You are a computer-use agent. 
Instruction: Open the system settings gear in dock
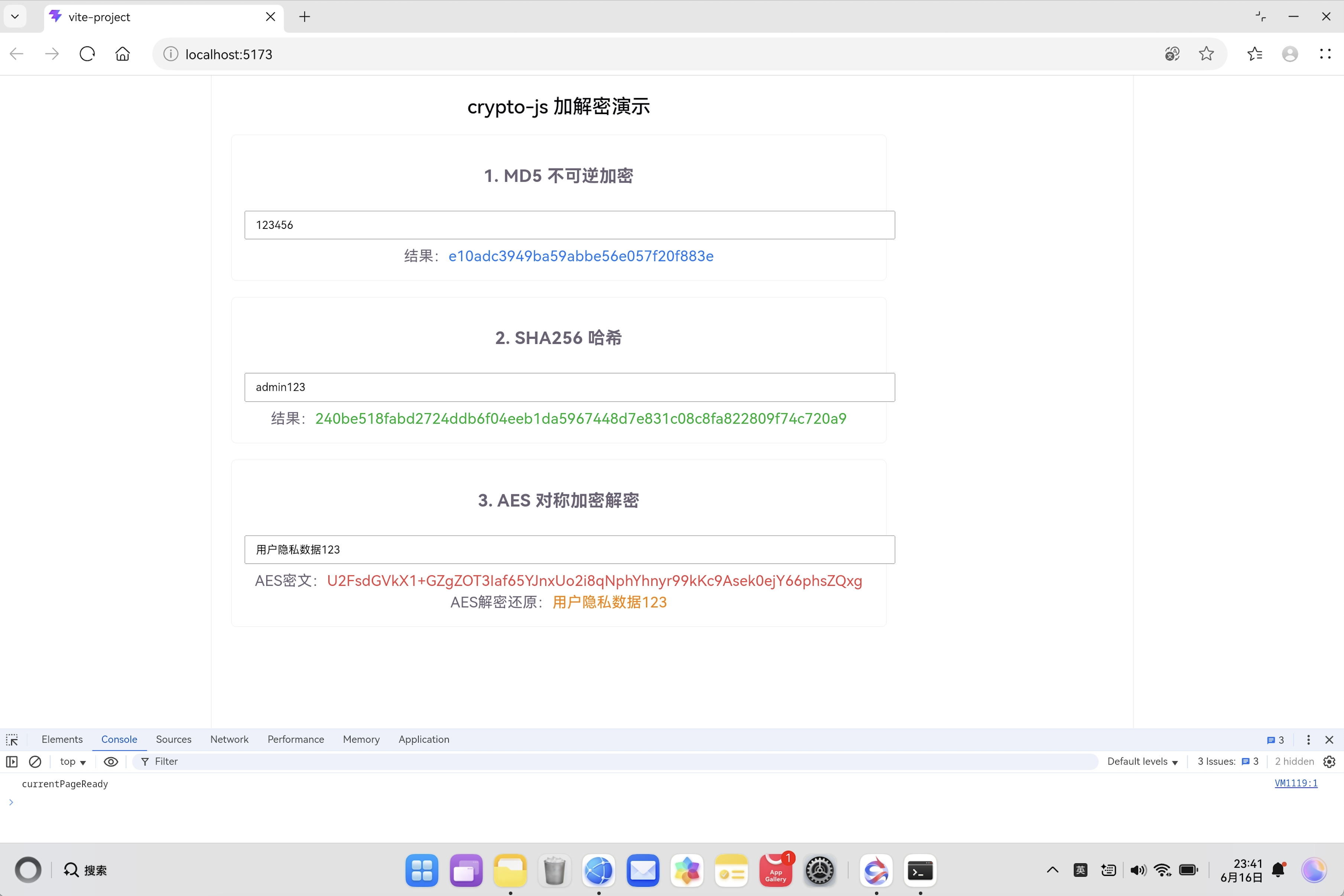819,870
